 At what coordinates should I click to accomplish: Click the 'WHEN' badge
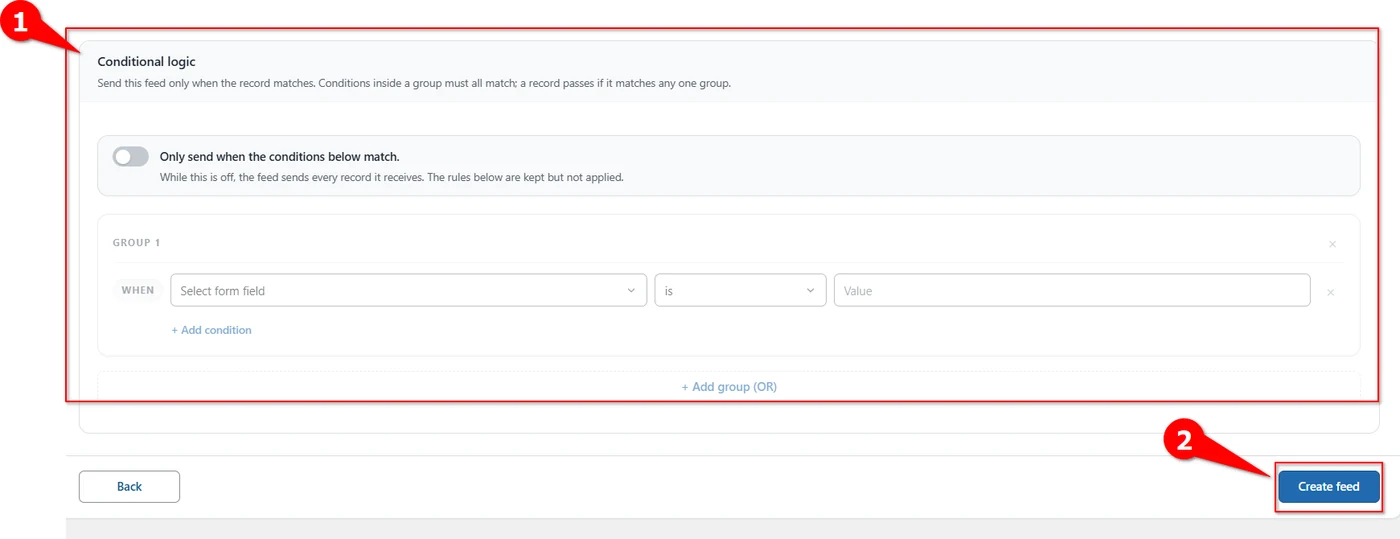(x=138, y=290)
